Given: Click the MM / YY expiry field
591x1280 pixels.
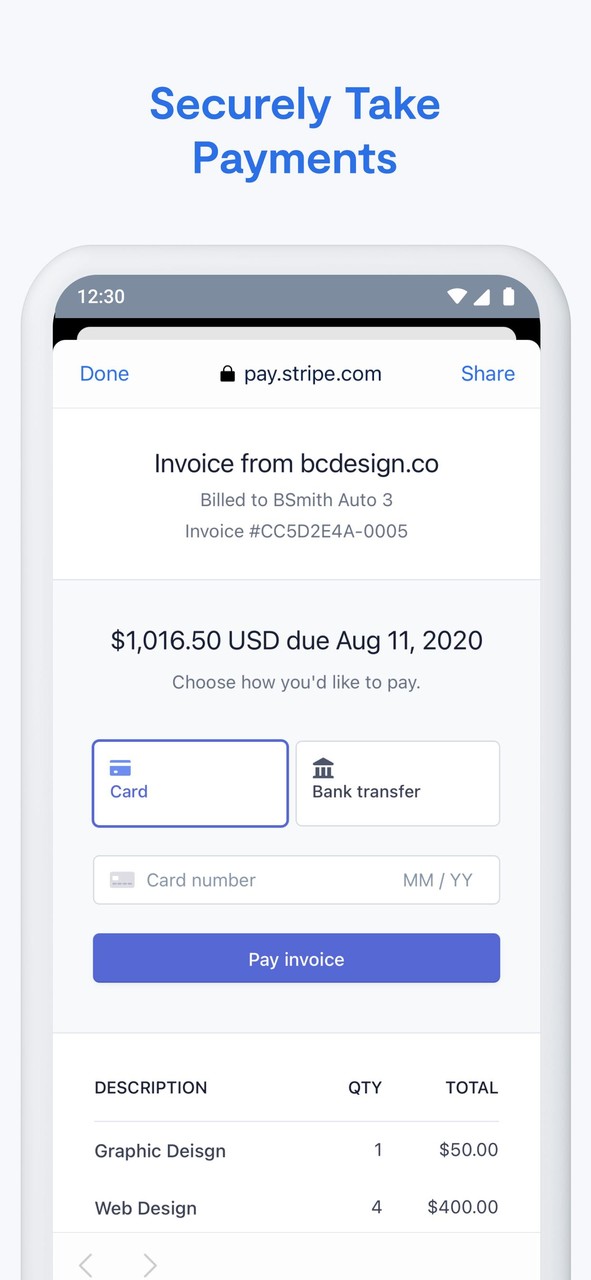Looking at the screenshot, I should click(438, 880).
